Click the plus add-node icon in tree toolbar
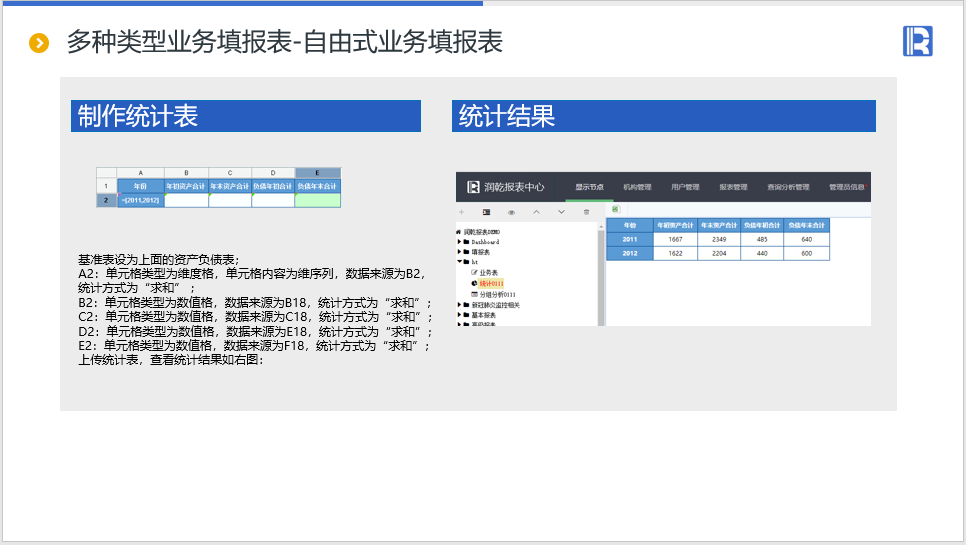966x545 pixels. click(461, 212)
